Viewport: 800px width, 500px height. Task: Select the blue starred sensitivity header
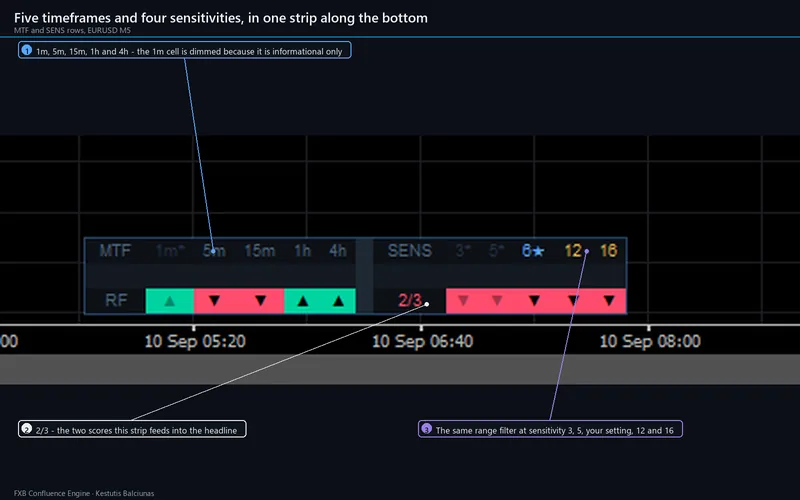[533, 251]
